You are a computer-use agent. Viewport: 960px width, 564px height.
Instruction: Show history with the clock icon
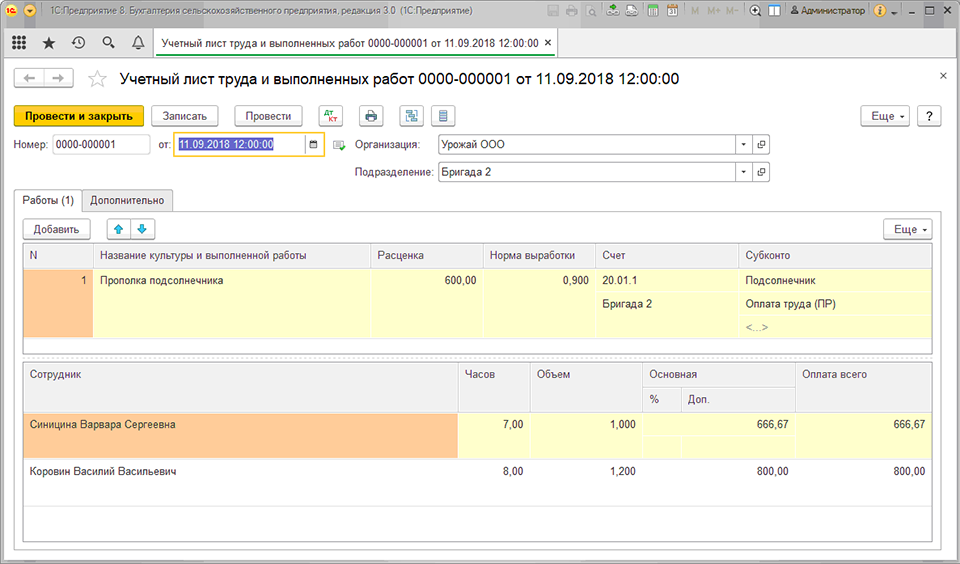coord(78,43)
